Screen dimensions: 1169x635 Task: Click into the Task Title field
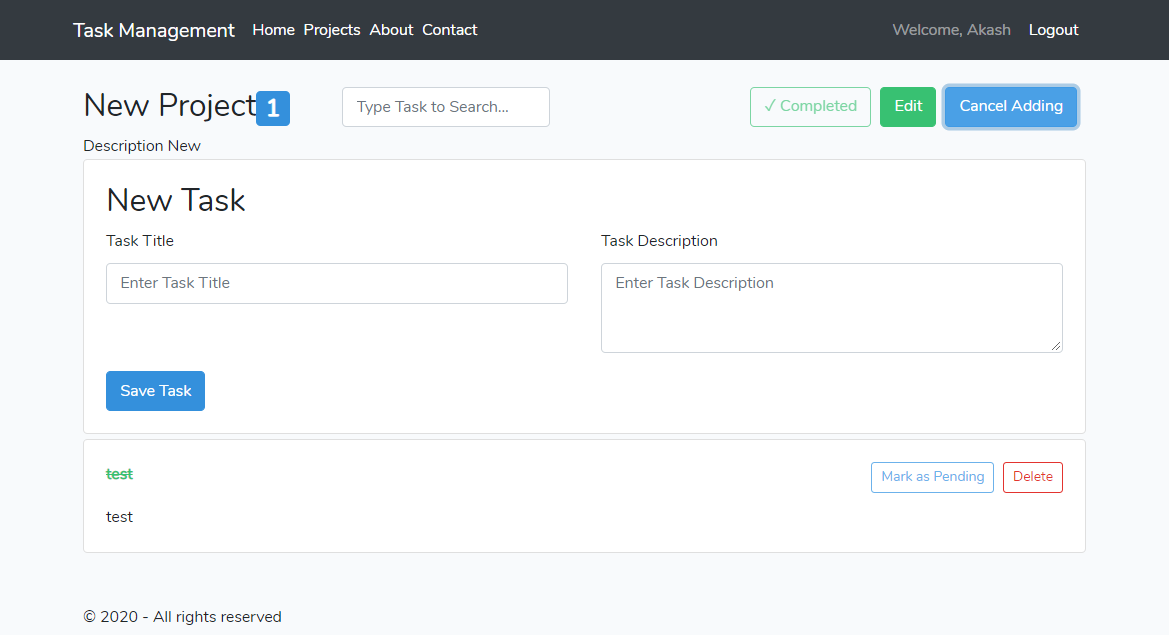tap(336, 283)
